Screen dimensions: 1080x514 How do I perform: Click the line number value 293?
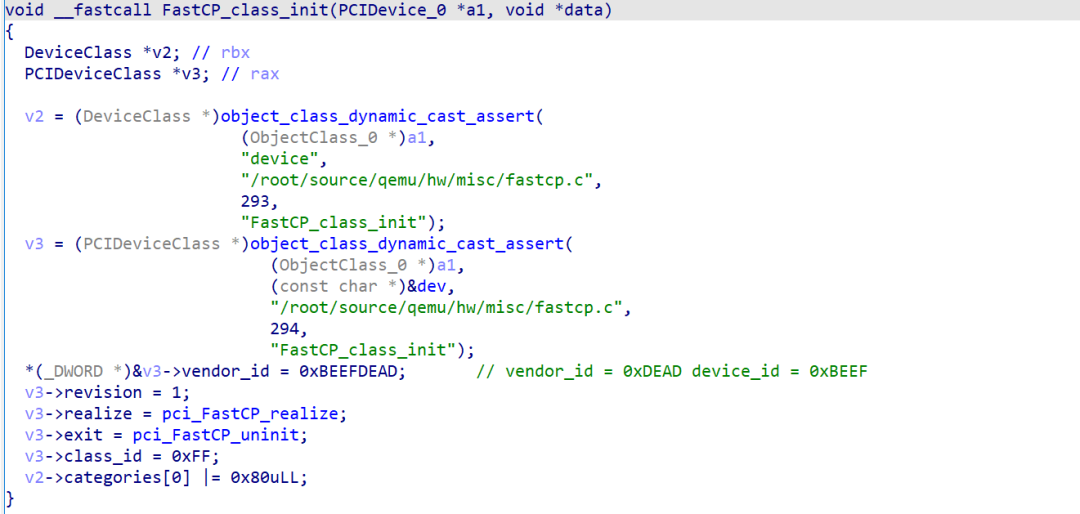point(257,201)
